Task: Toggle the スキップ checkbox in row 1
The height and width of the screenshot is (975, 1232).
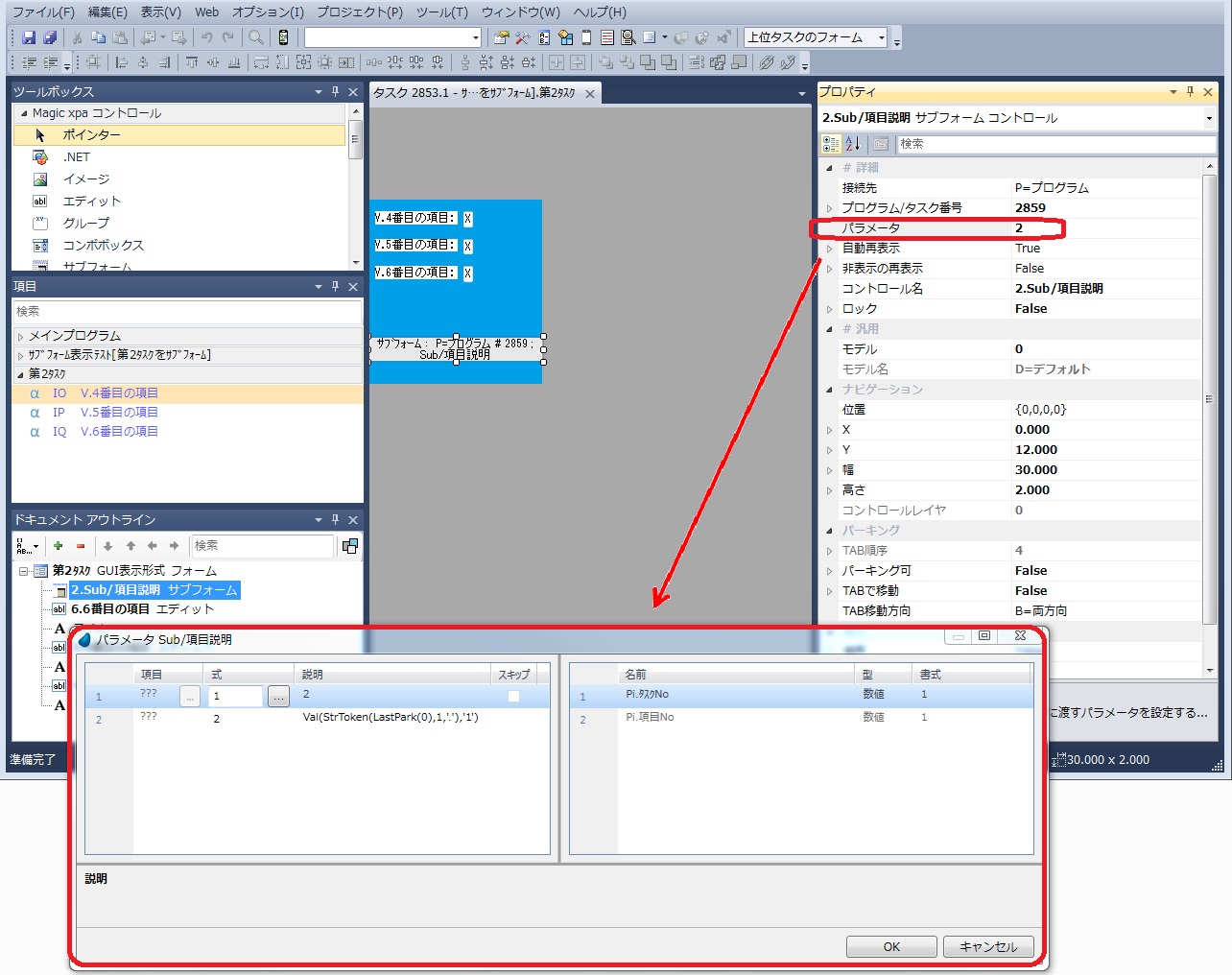Action: [513, 697]
